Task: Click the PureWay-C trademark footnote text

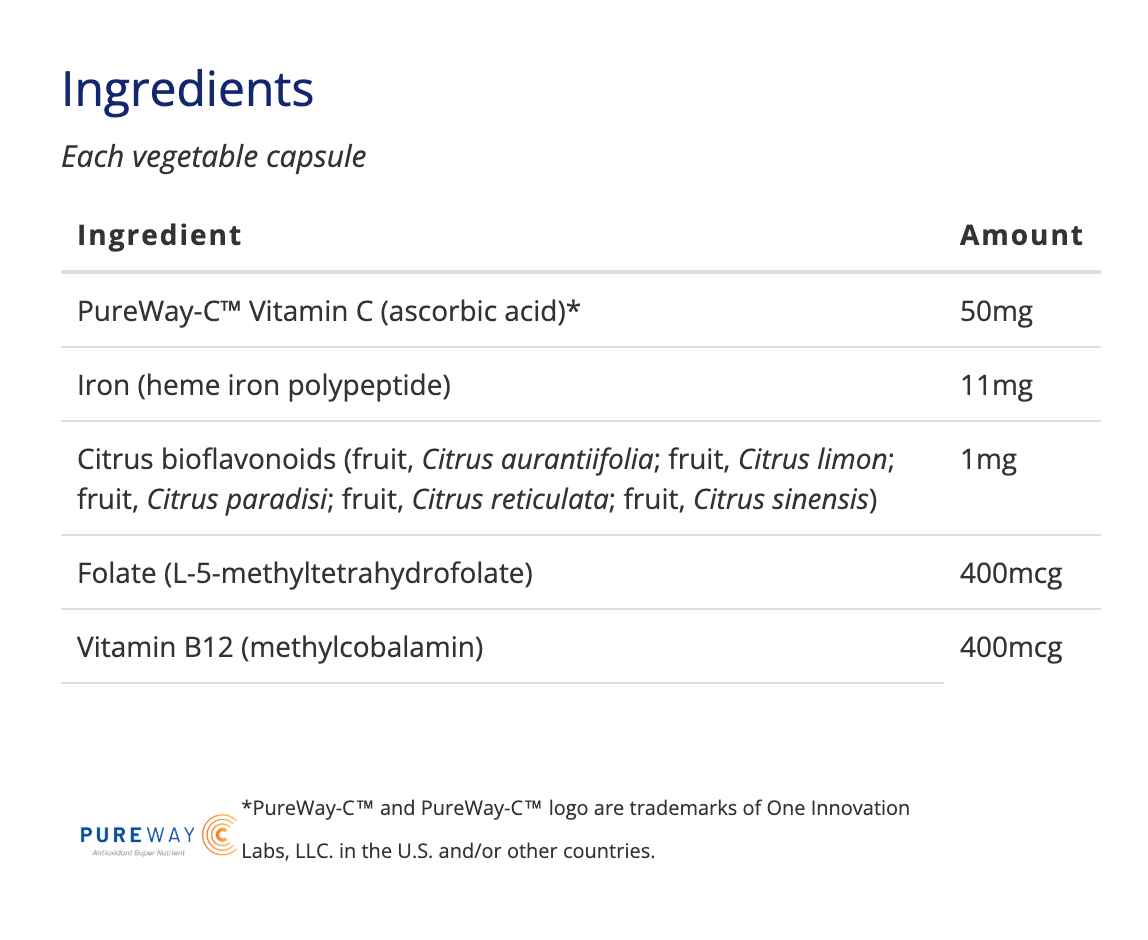Action: (575, 829)
